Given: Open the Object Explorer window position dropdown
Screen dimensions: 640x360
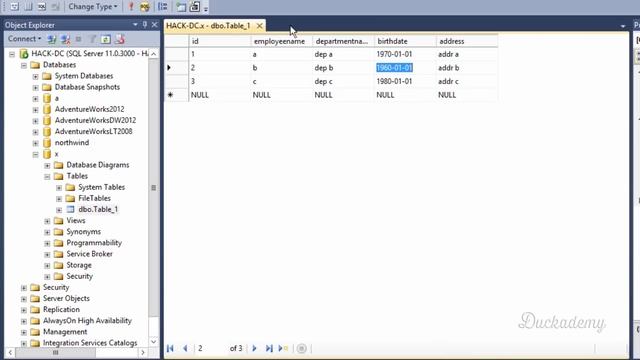Looking at the screenshot, I should 135,25.
